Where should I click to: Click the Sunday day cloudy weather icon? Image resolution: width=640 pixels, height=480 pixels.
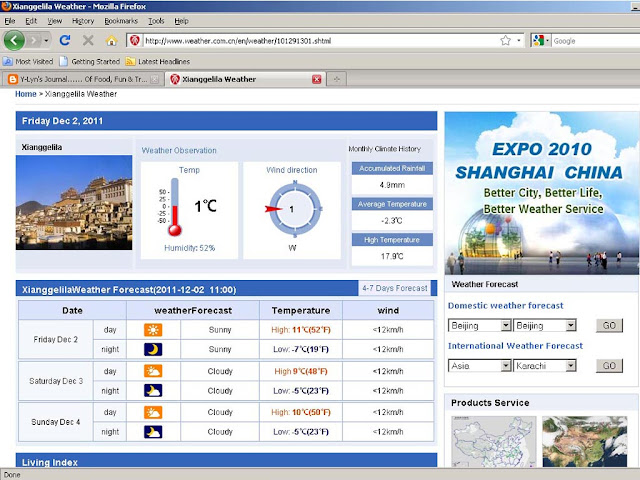coord(153,412)
